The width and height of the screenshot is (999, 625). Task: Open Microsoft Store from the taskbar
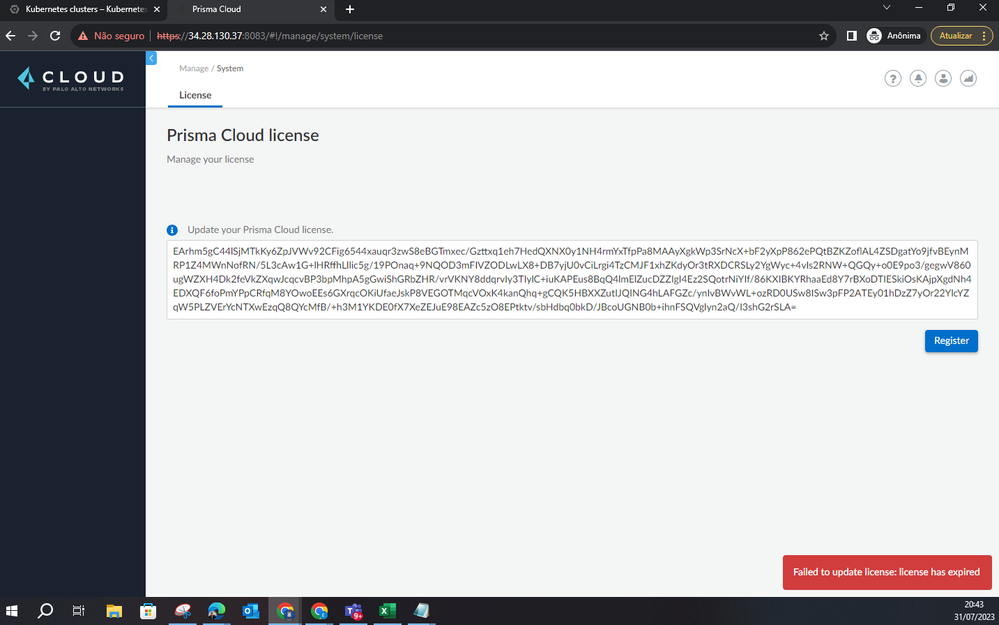point(148,611)
